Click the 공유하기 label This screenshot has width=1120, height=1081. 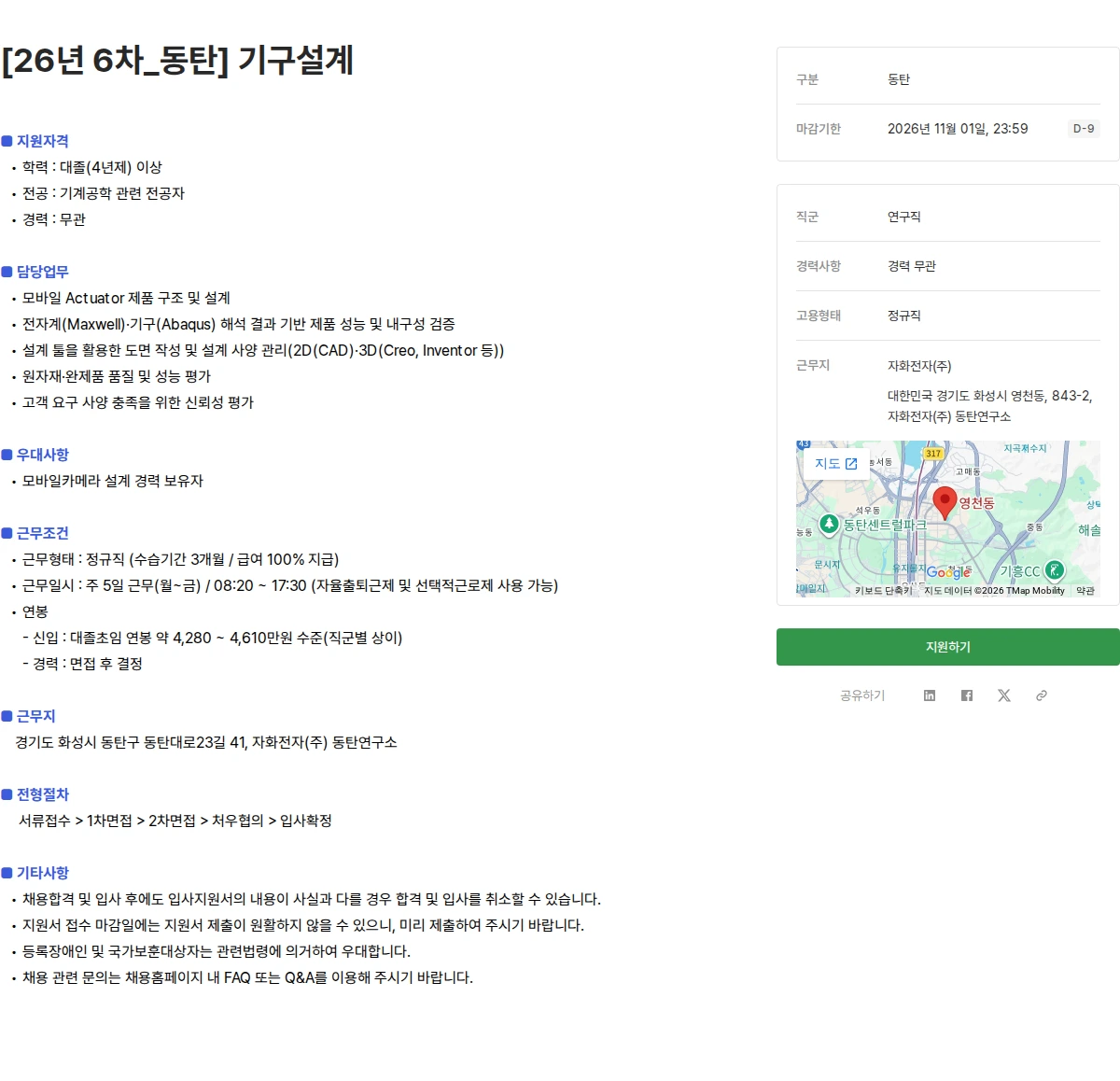coord(862,695)
